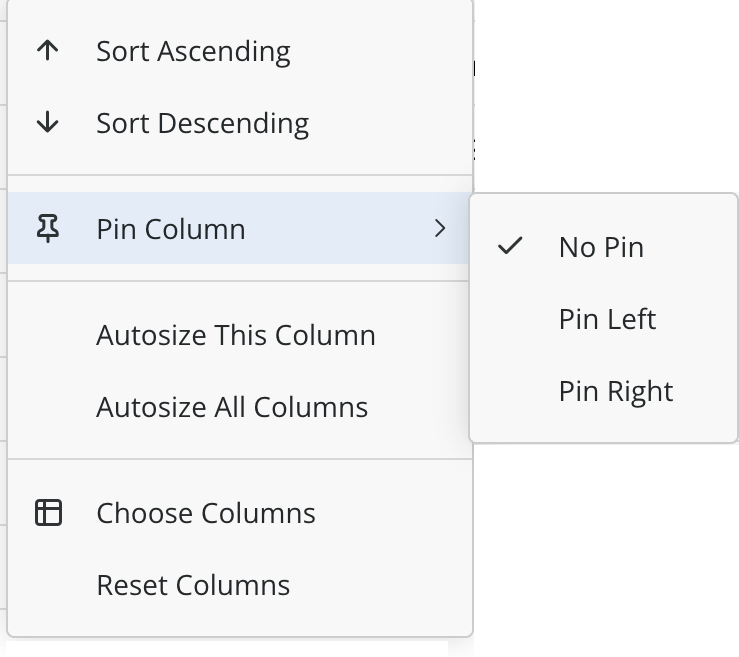This screenshot has width=739, height=657.
Task: Click empty space right of Pin Left label
Action: click(x=700, y=319)
